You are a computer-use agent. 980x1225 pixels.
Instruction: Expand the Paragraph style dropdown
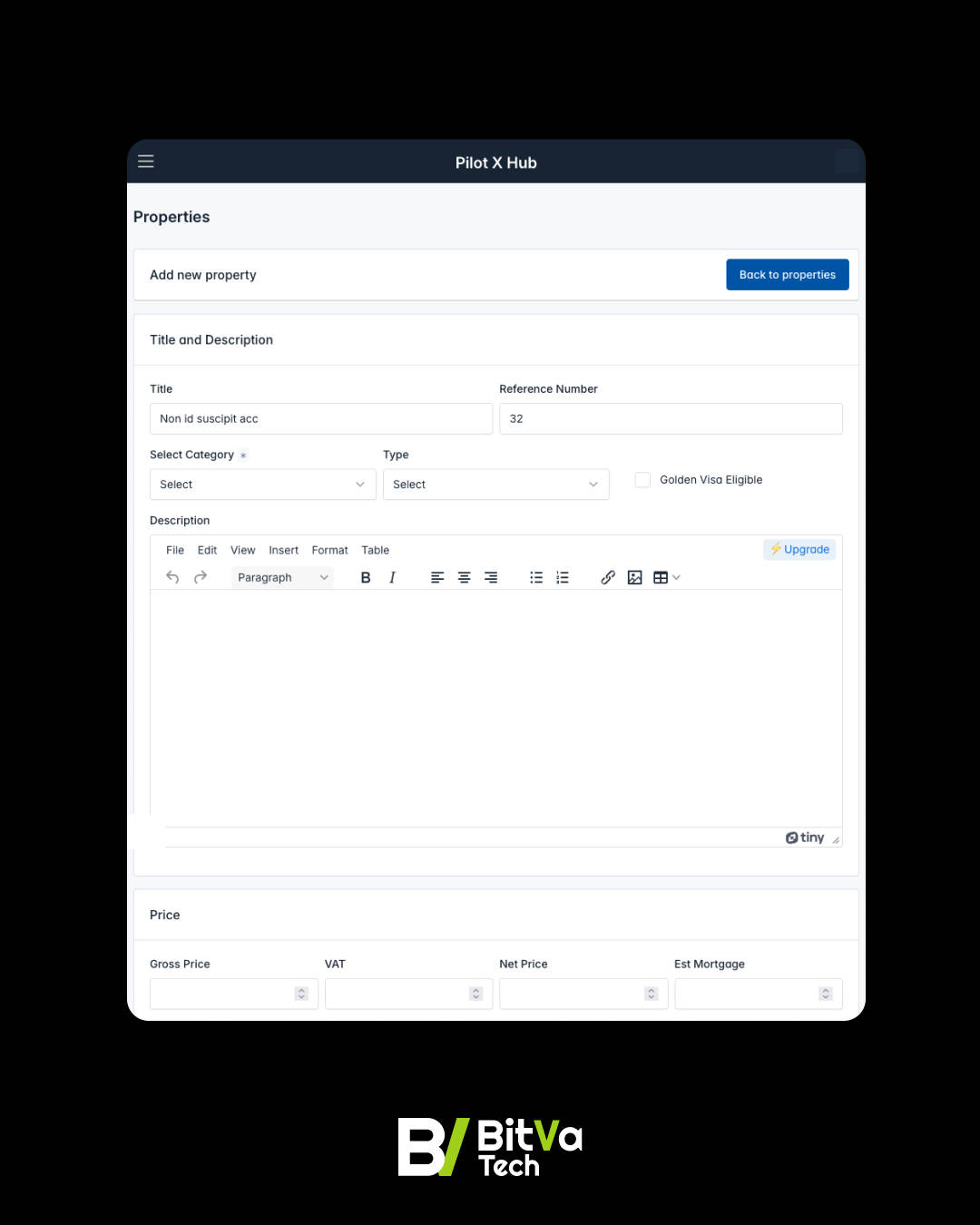pos(282,577)
